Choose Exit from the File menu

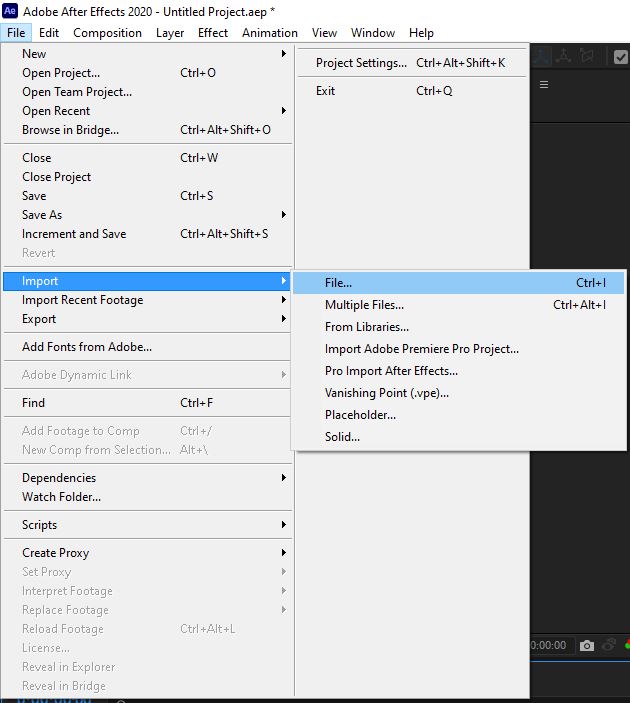click(412, 91)
